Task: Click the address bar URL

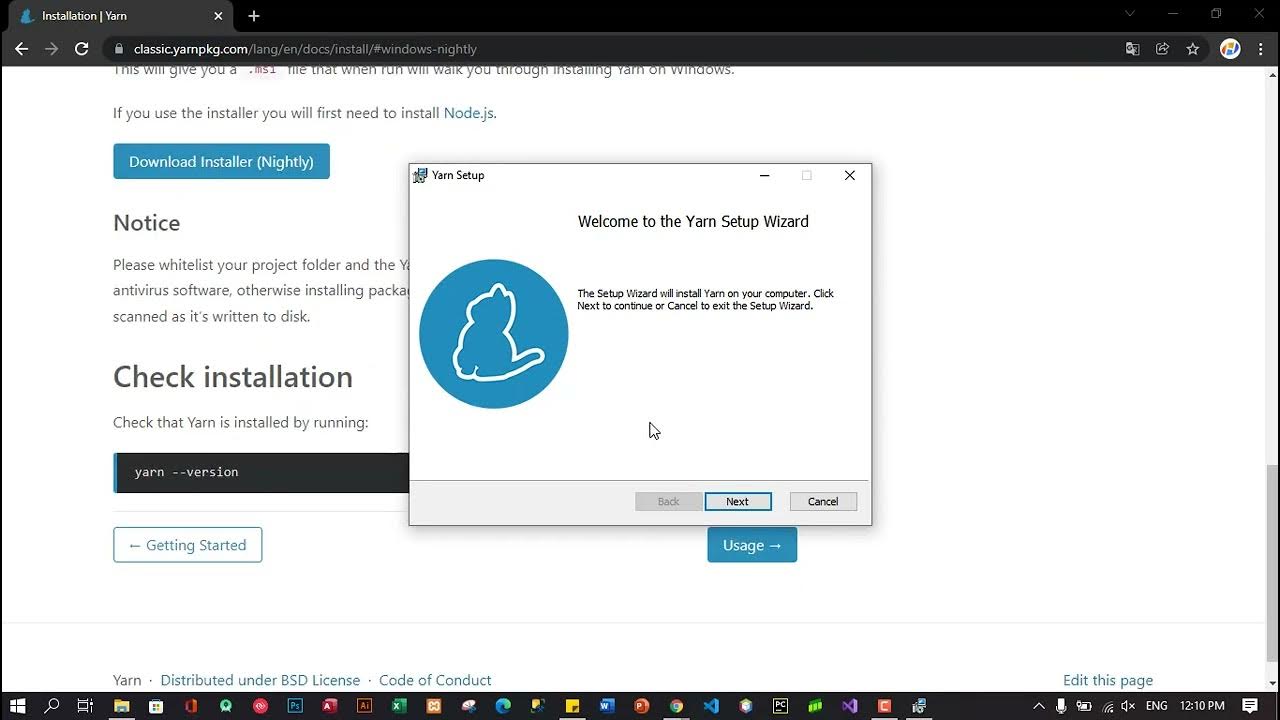Action: tap(305, 49)
